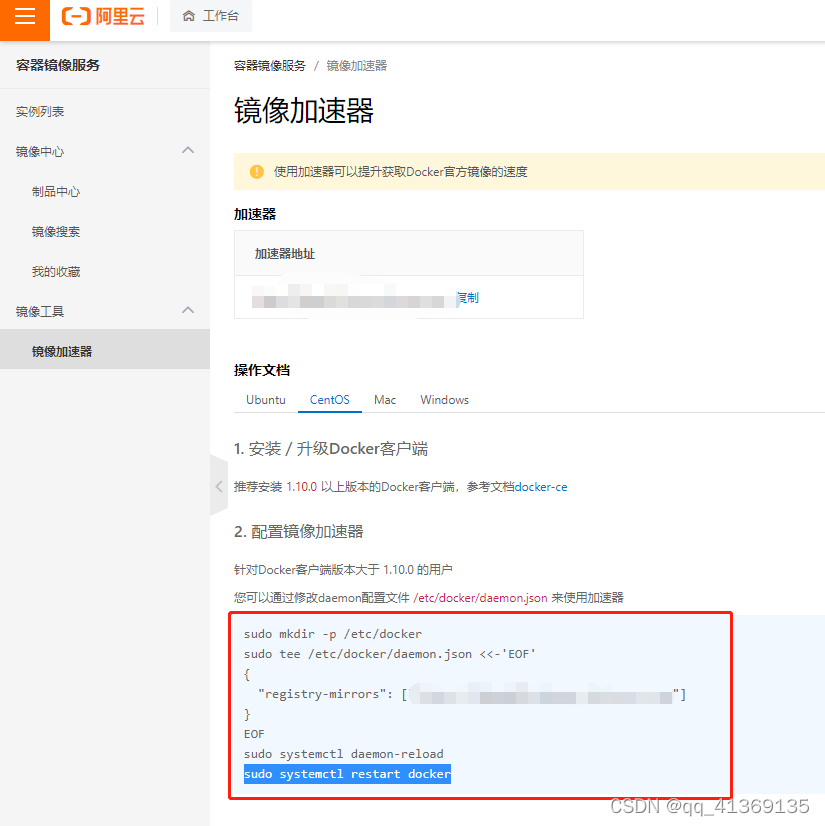Open the hamburger menu in top bar
The height and width of the screenshot is (826, 825).
(x=25, y=16)
